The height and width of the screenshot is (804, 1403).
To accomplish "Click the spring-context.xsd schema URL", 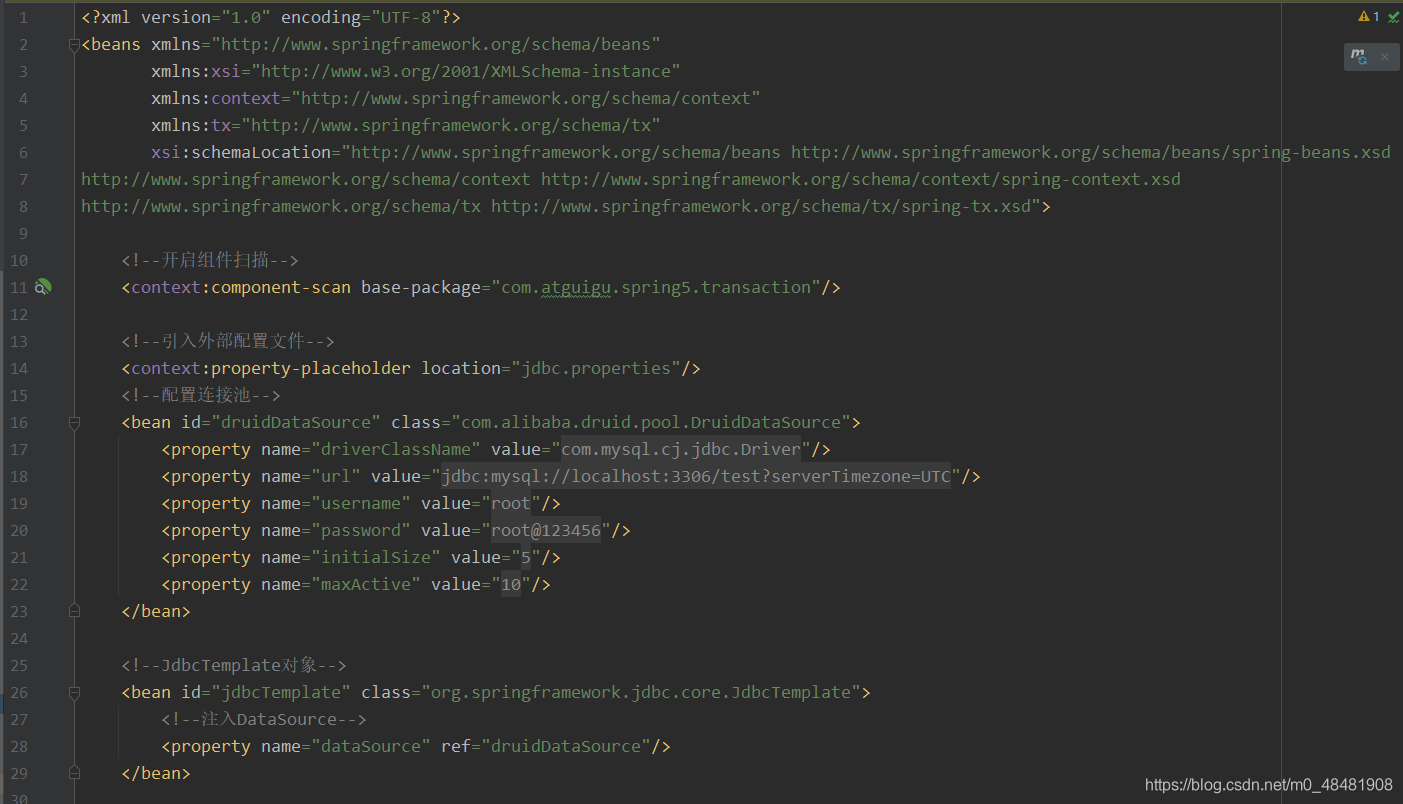I will point(861,179).
